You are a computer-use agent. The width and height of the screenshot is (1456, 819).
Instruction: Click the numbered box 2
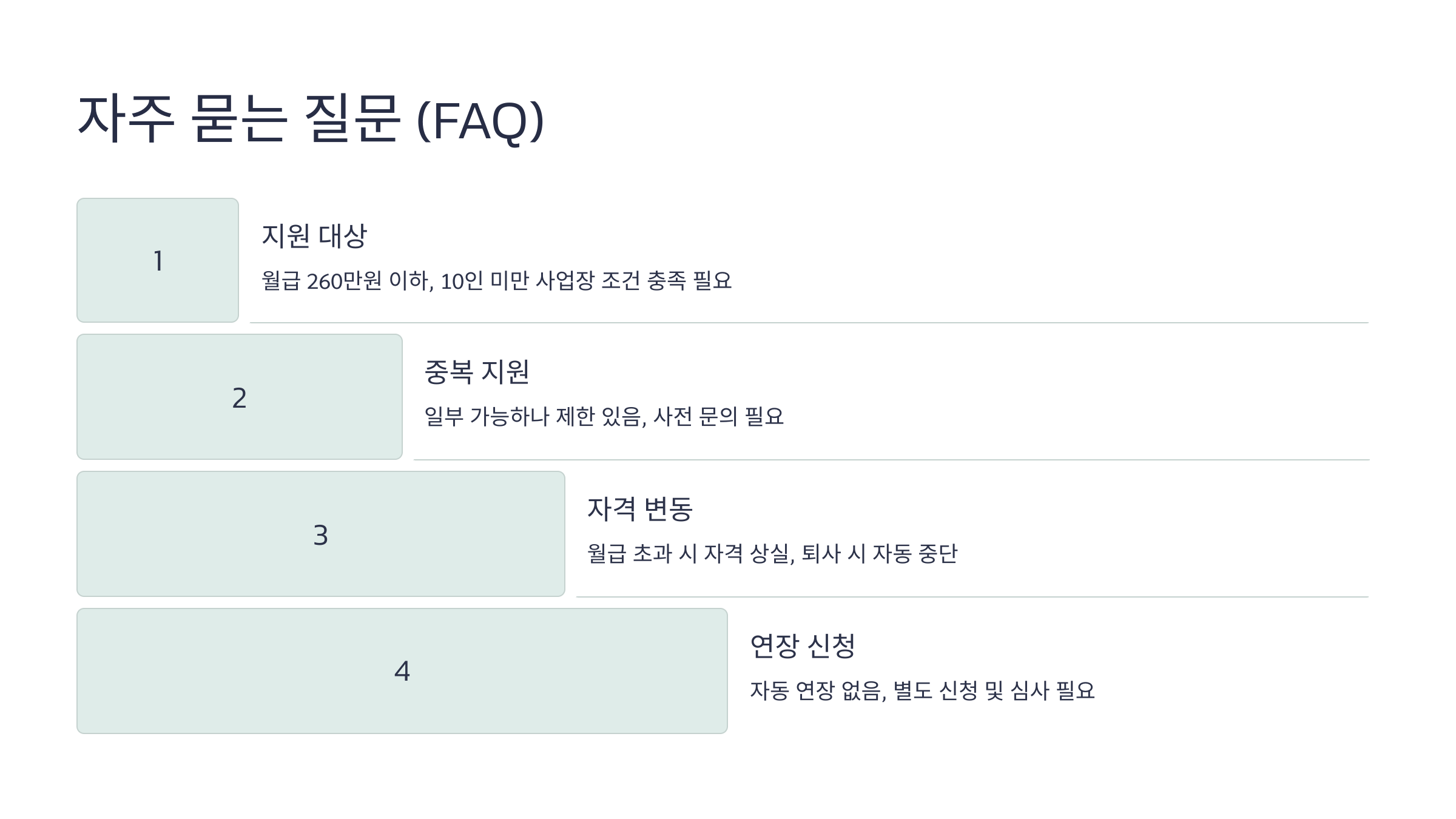[x=240, y=397]
